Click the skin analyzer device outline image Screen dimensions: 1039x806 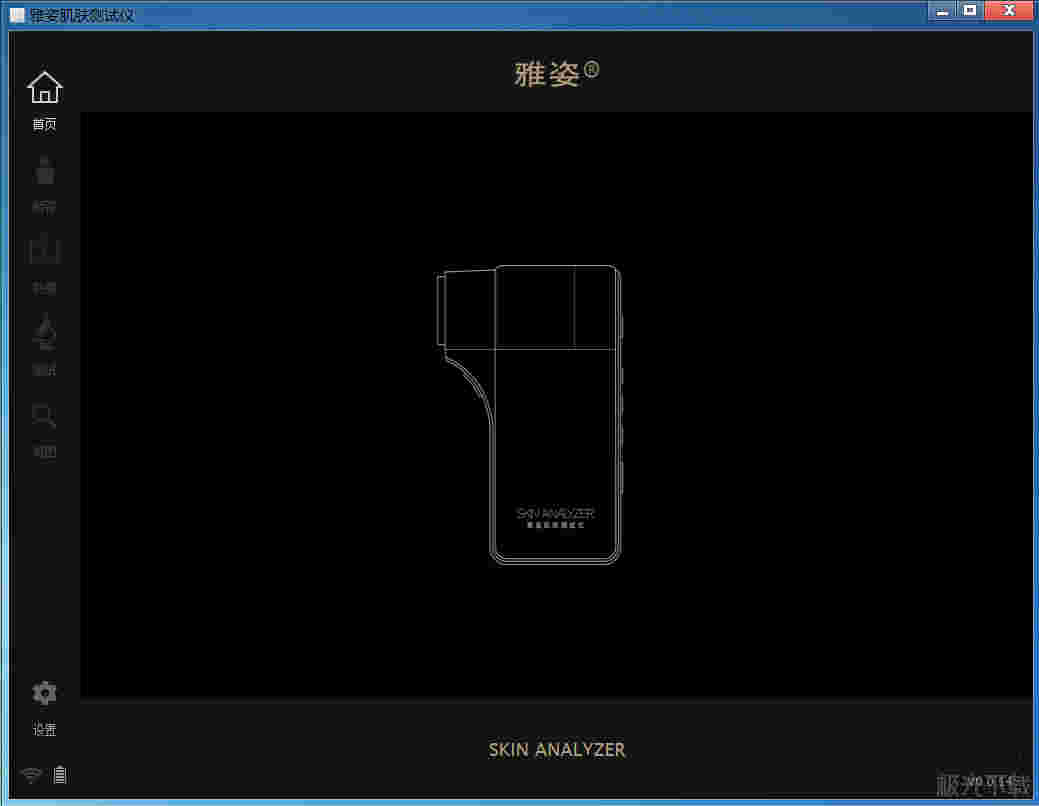529,414
